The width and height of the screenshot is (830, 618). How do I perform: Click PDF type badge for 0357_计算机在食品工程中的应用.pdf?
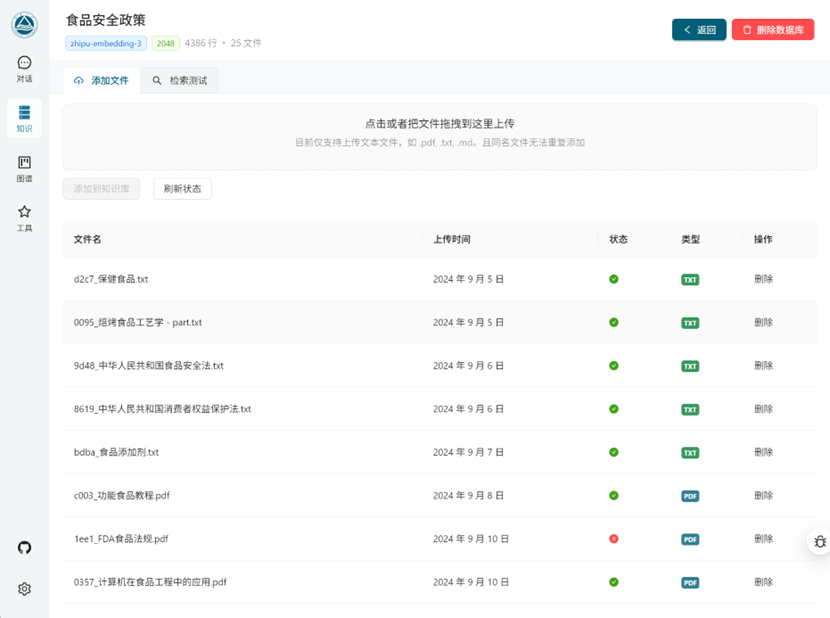coord(690,583)
